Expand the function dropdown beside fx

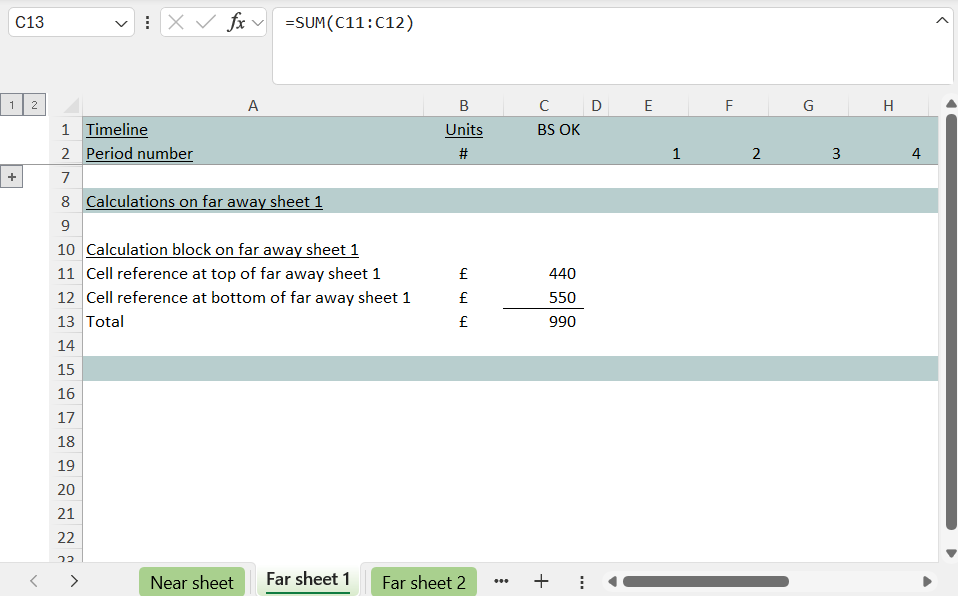coord(257,22)
